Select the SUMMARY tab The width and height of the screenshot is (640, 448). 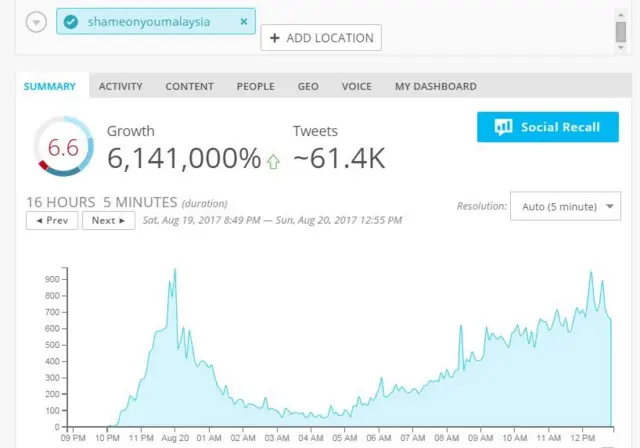(50, 87)
